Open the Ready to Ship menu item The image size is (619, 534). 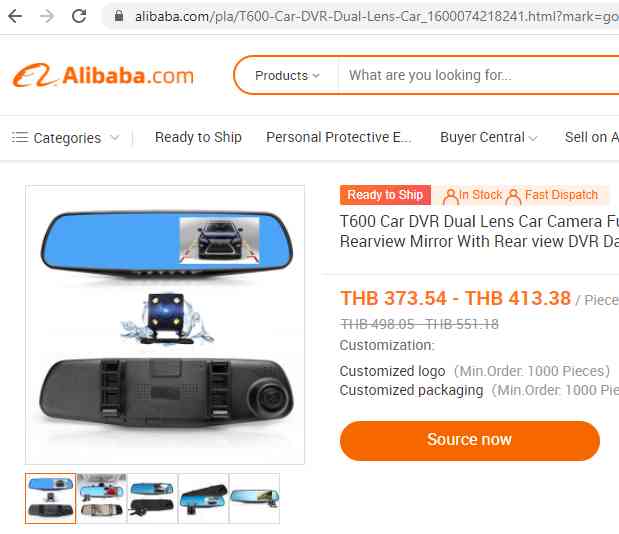(x=198, y=137)
